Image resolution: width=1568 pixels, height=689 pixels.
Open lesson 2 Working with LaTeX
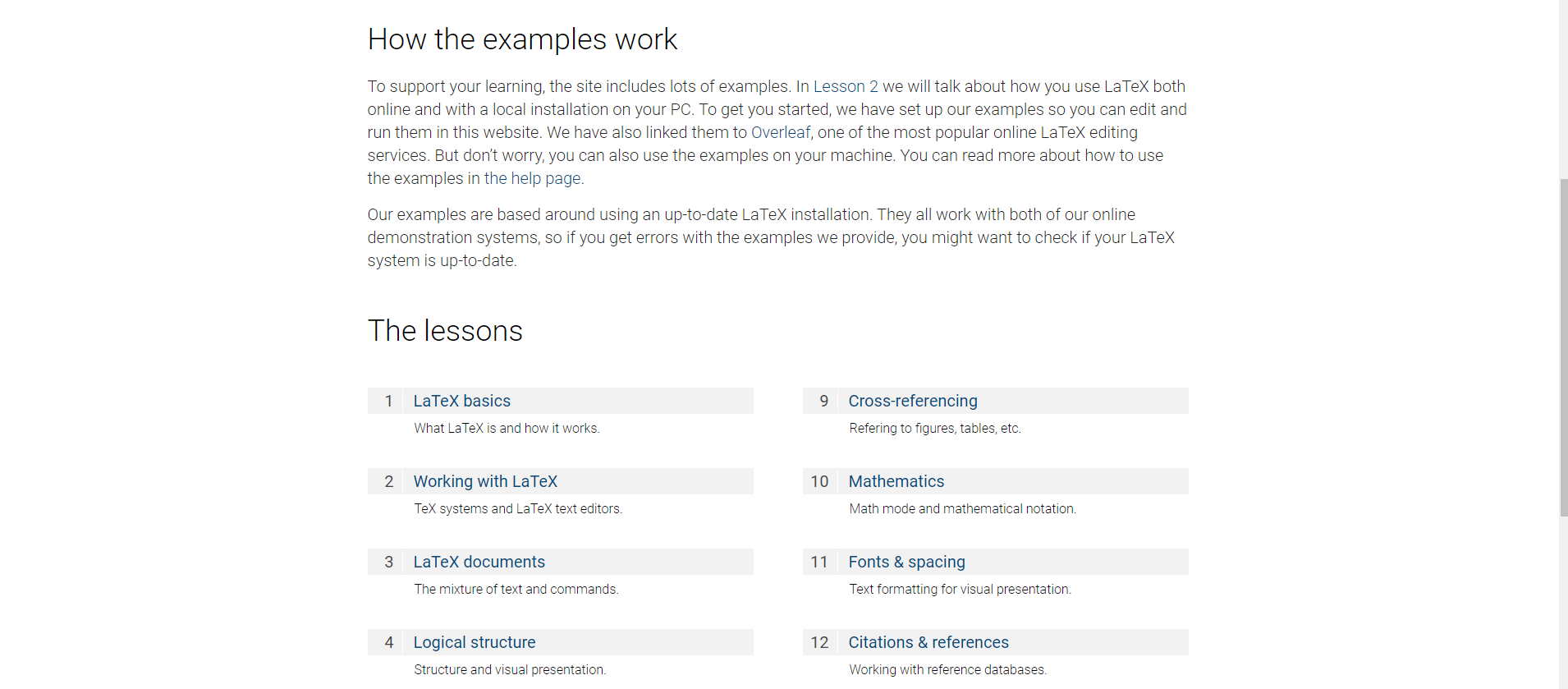point(486,481)
